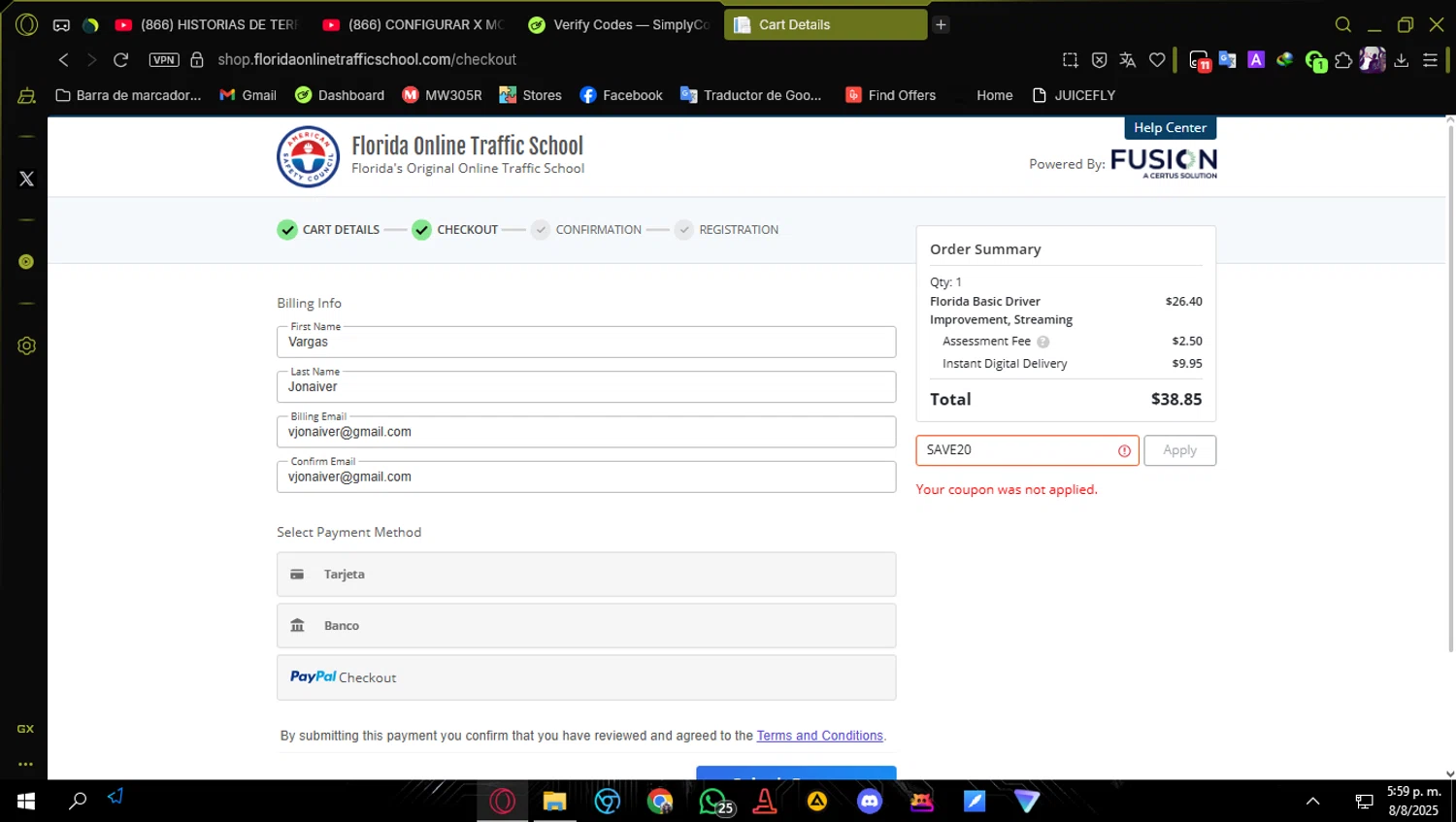The width and height of the screenshot is (1456, 822).
Task: Click the Assessment Fee help question icon
Action: tap(1042, 342)
